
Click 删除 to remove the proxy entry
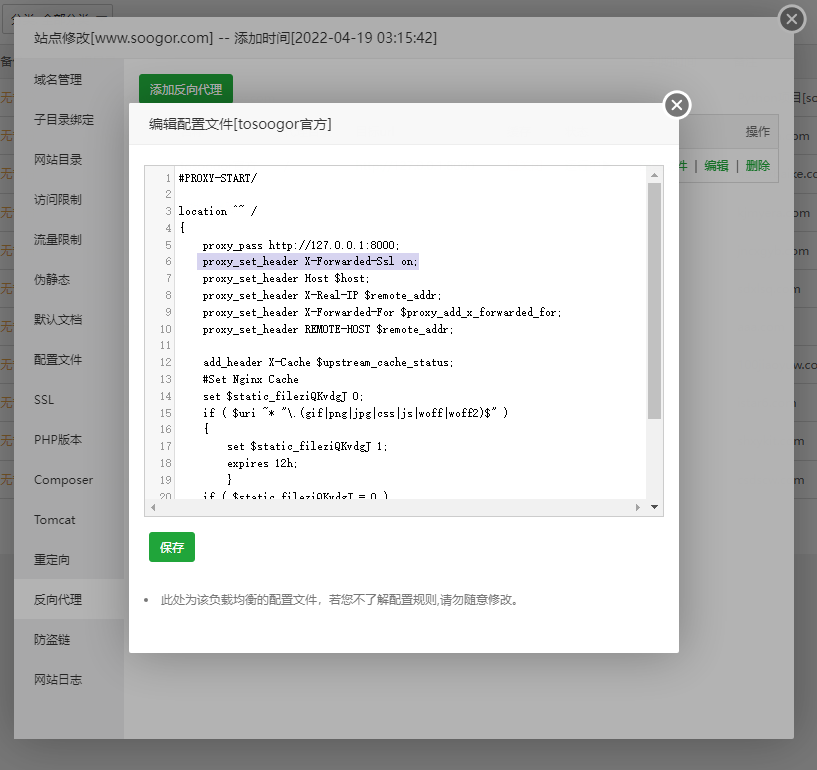[756, 165]
